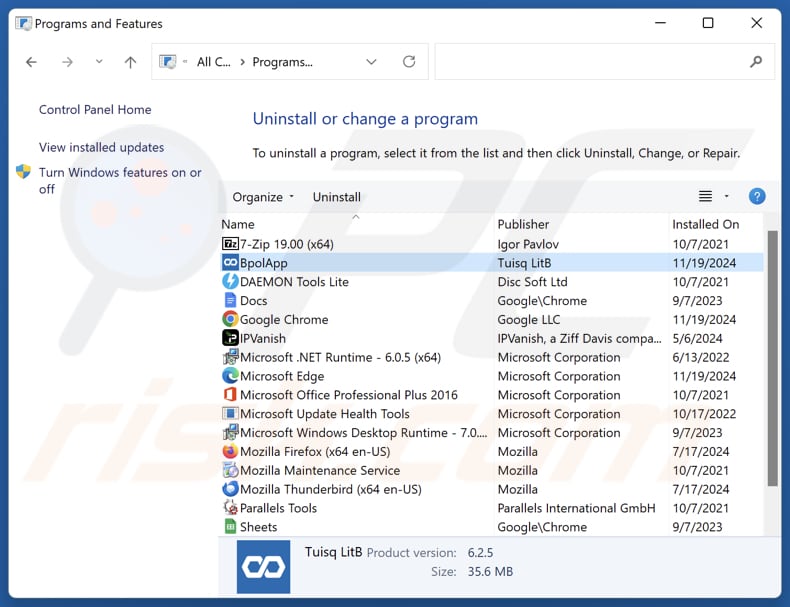The height and width of the screenshot is (607, 790).
Task: Click the Microsoft Update Health Tools icon
Action: pos(230,414)
